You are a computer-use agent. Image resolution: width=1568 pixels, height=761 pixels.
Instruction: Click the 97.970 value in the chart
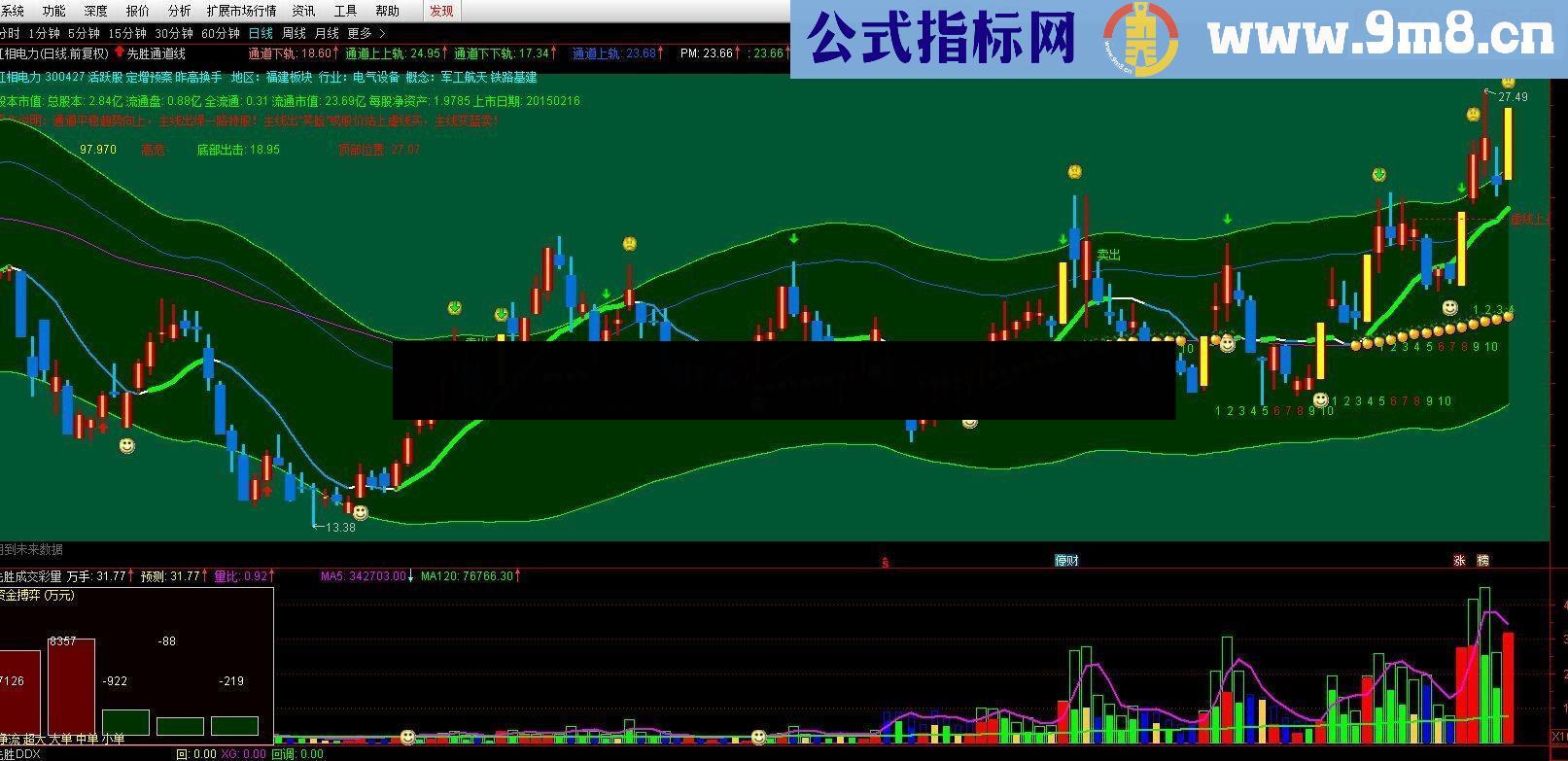click(x=98, y=150)
